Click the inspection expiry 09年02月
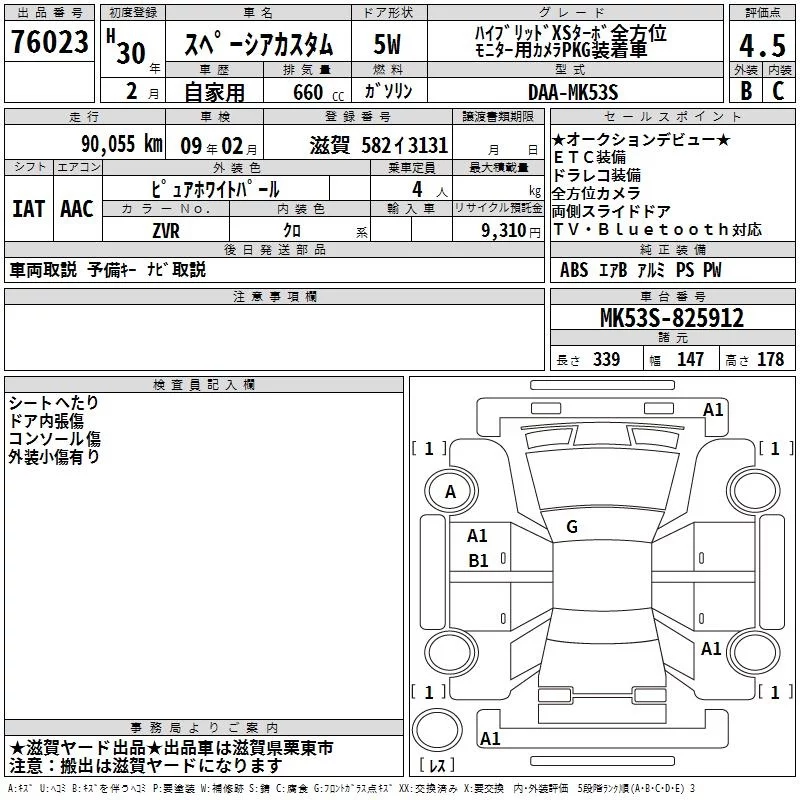This screenshot has height=800, width=800. click(219, 146)
